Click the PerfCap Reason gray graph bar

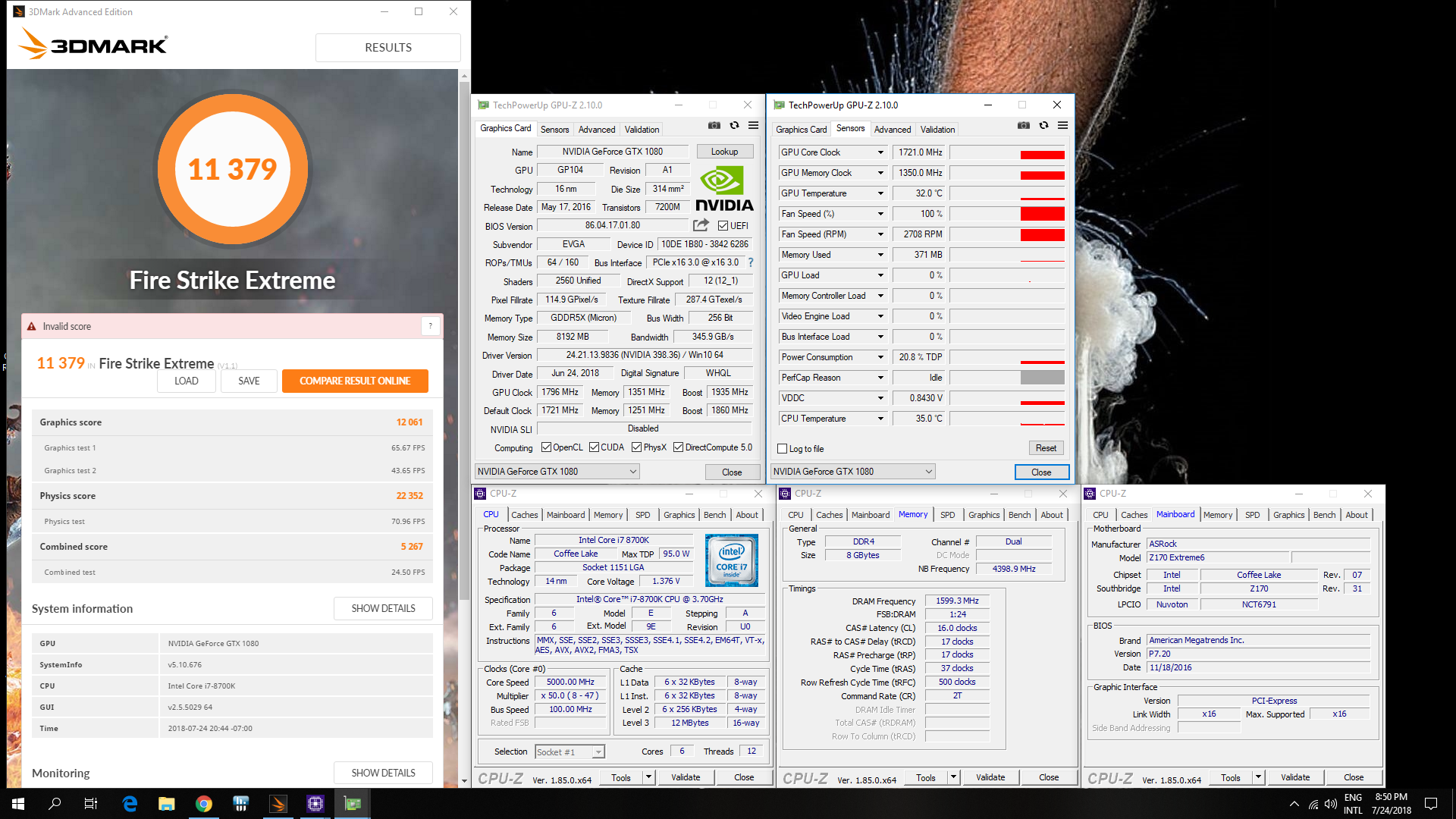[x=1042, y=378]
